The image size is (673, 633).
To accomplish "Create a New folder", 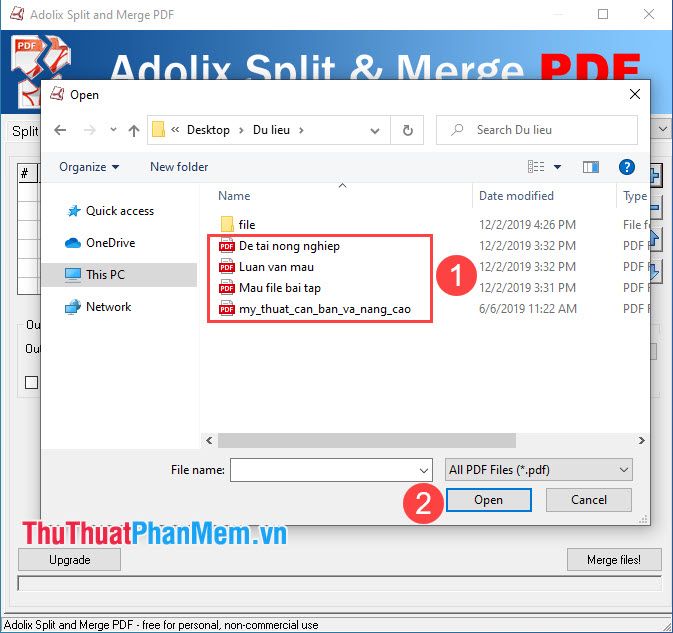I will 179,167.
